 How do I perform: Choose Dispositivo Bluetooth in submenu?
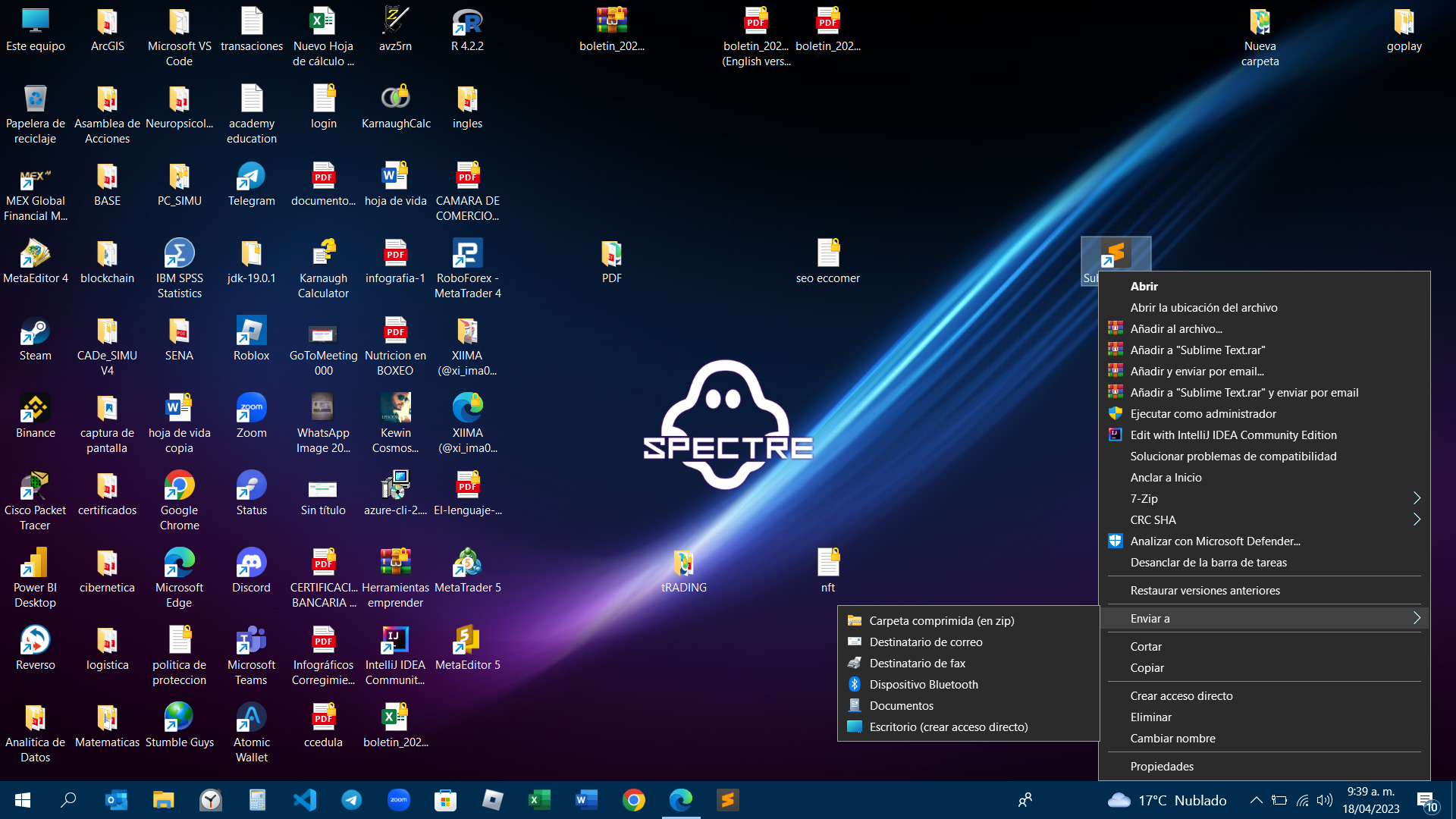click(x=968, y=684)
